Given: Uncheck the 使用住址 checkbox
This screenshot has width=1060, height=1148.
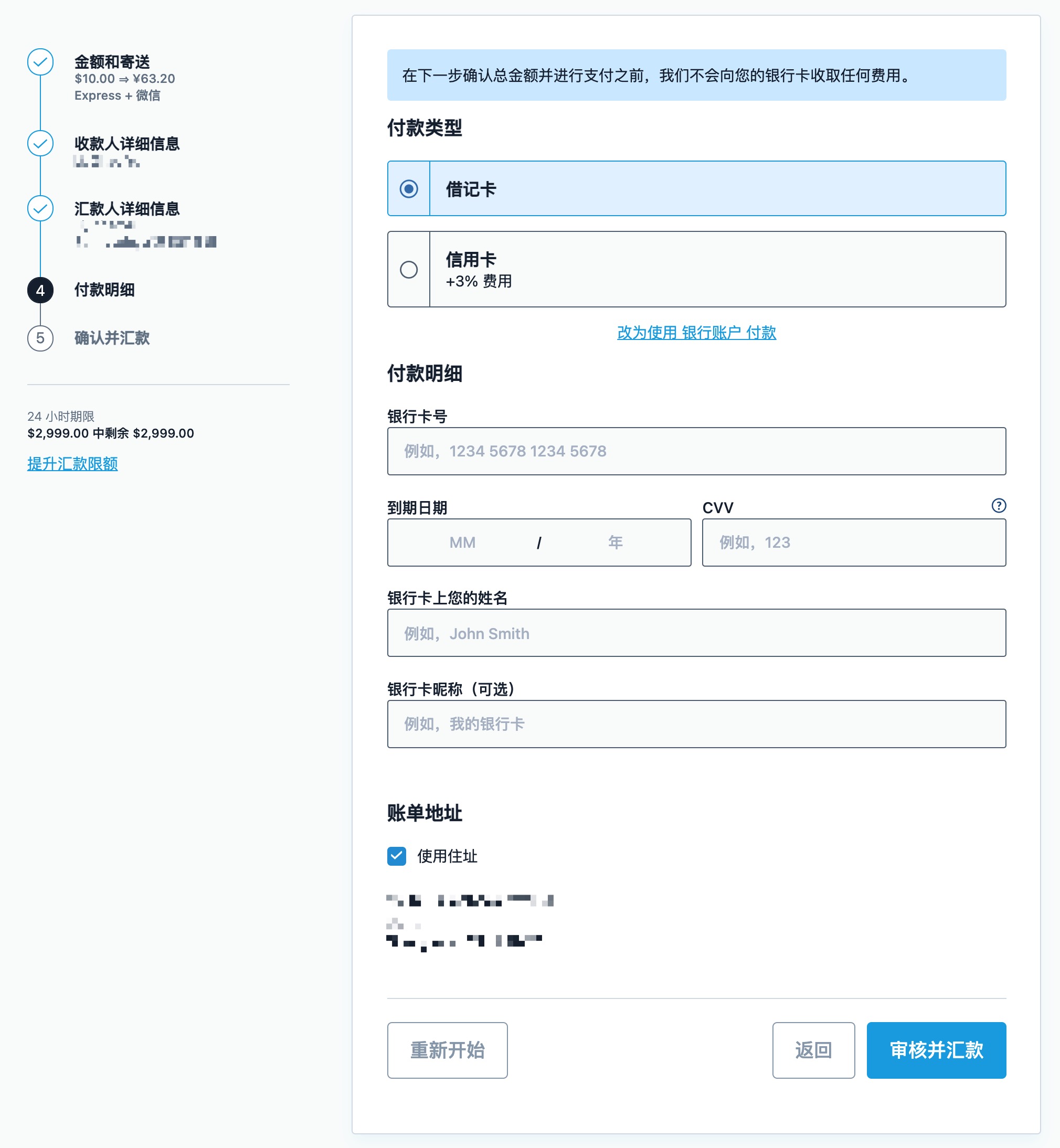Looking at the screenshot, I should coord(396,857).
